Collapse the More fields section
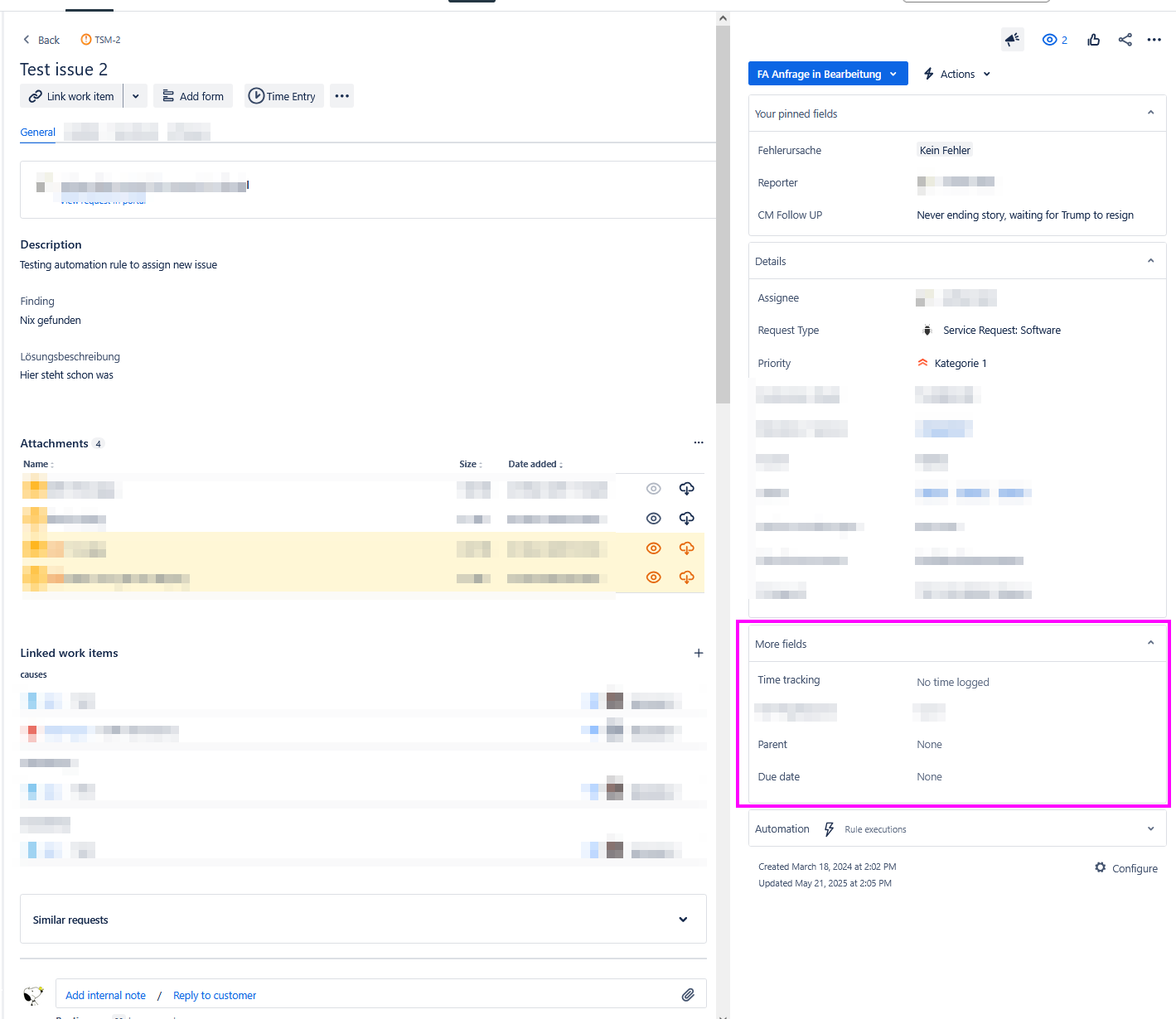 1150,644
